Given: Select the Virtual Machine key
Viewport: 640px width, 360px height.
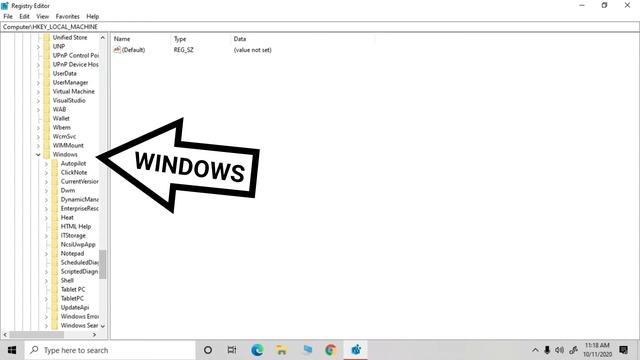Looking at the screenshot, I should [x=73, y=91].
